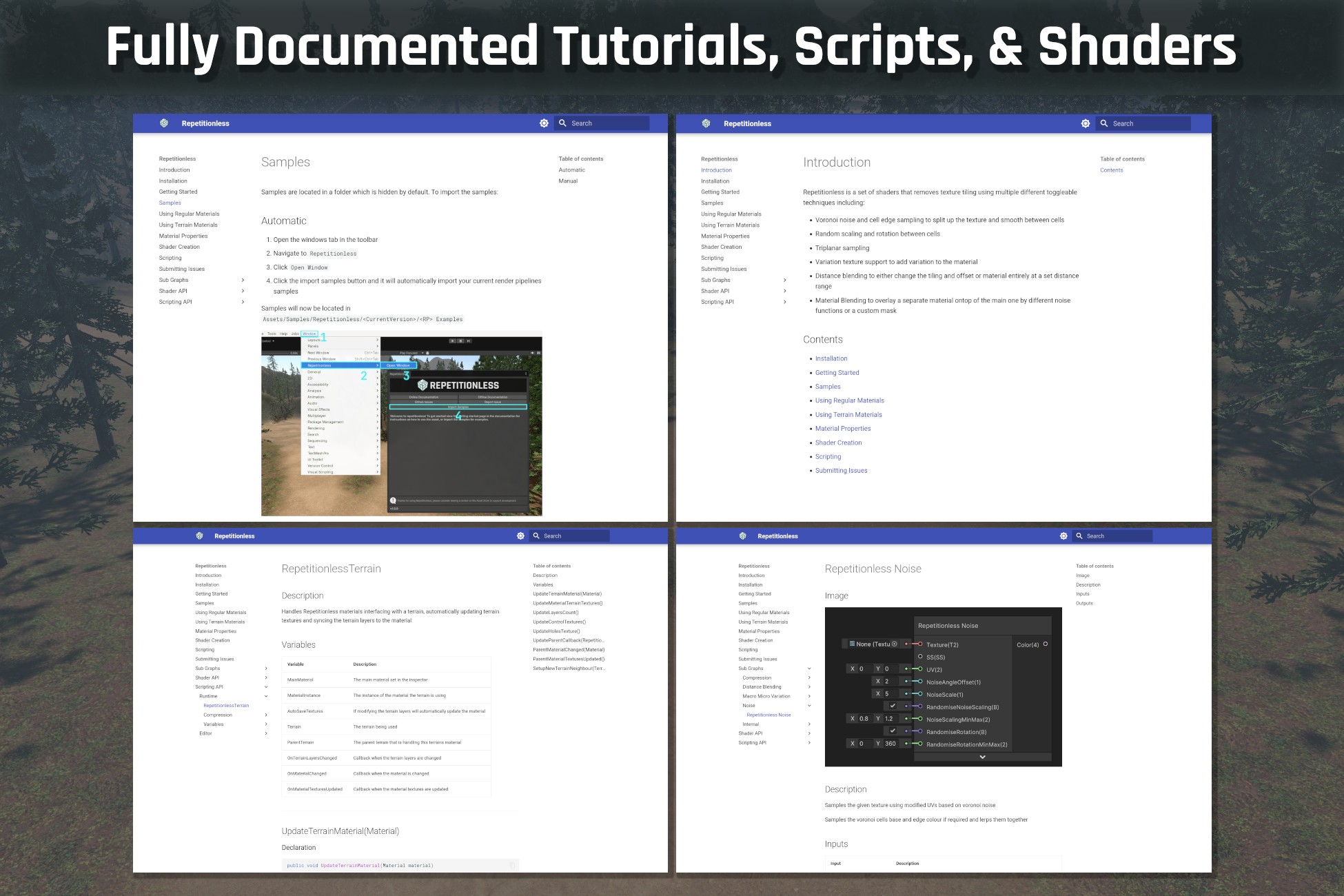Uncheck the RandomiseNoiseScaling checkbox

[893, 706]
